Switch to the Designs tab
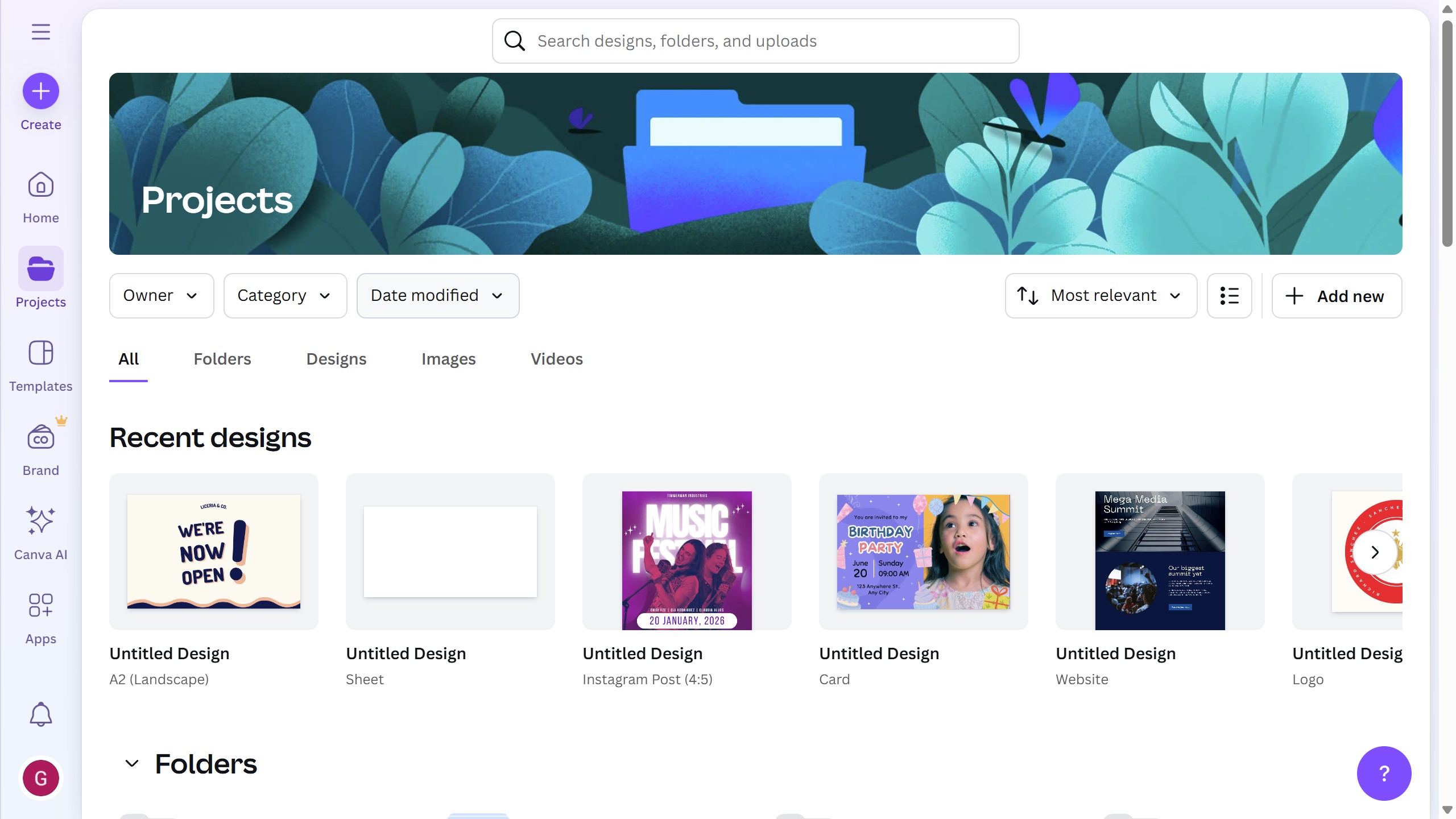Viewport: 1456px width, 819px height. coord(336,359)
